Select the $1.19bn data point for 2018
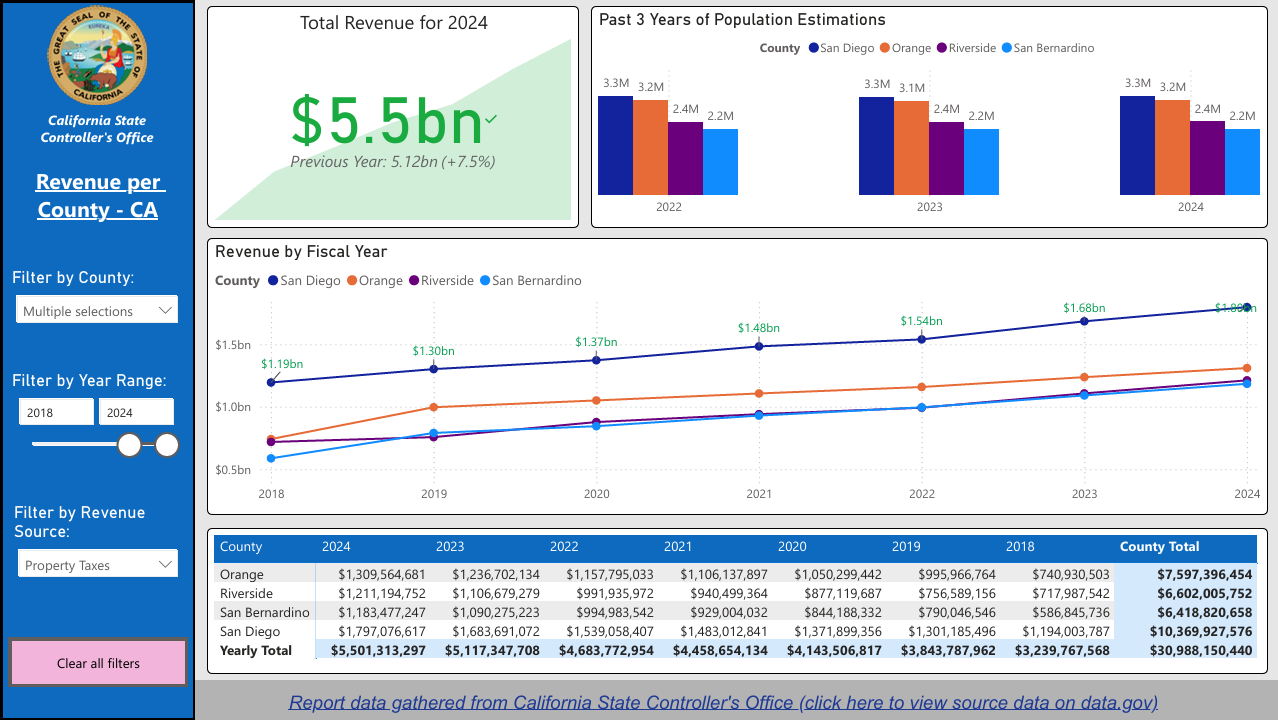Screen dimensions: 1278x720 tap(271, 381)
